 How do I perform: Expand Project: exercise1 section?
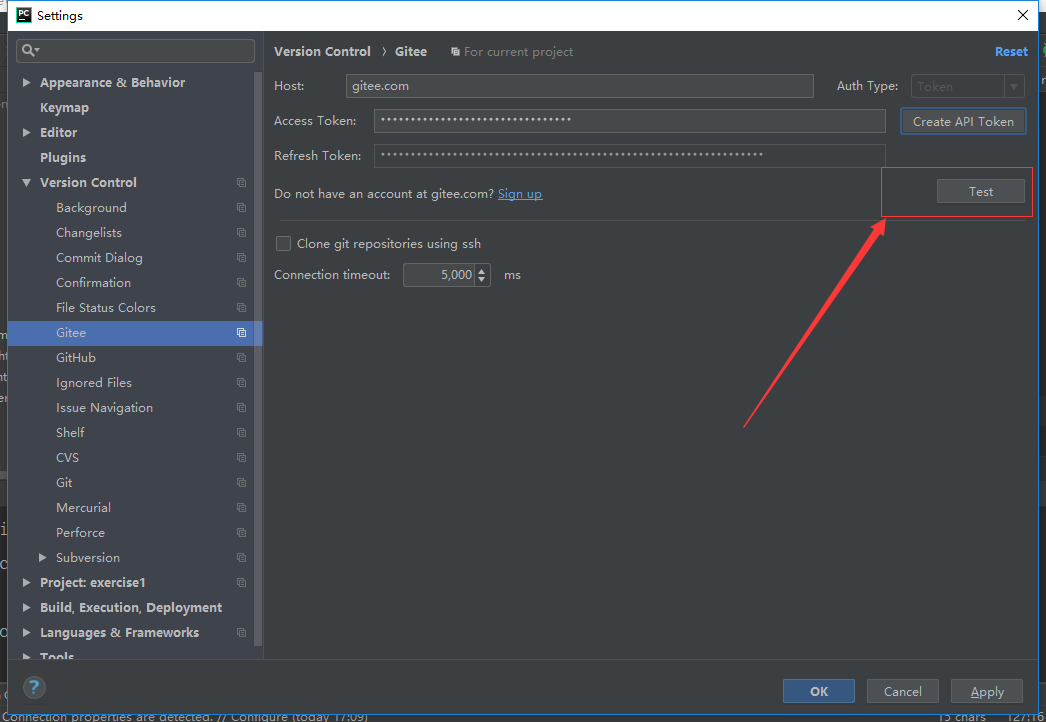[27, 583]
